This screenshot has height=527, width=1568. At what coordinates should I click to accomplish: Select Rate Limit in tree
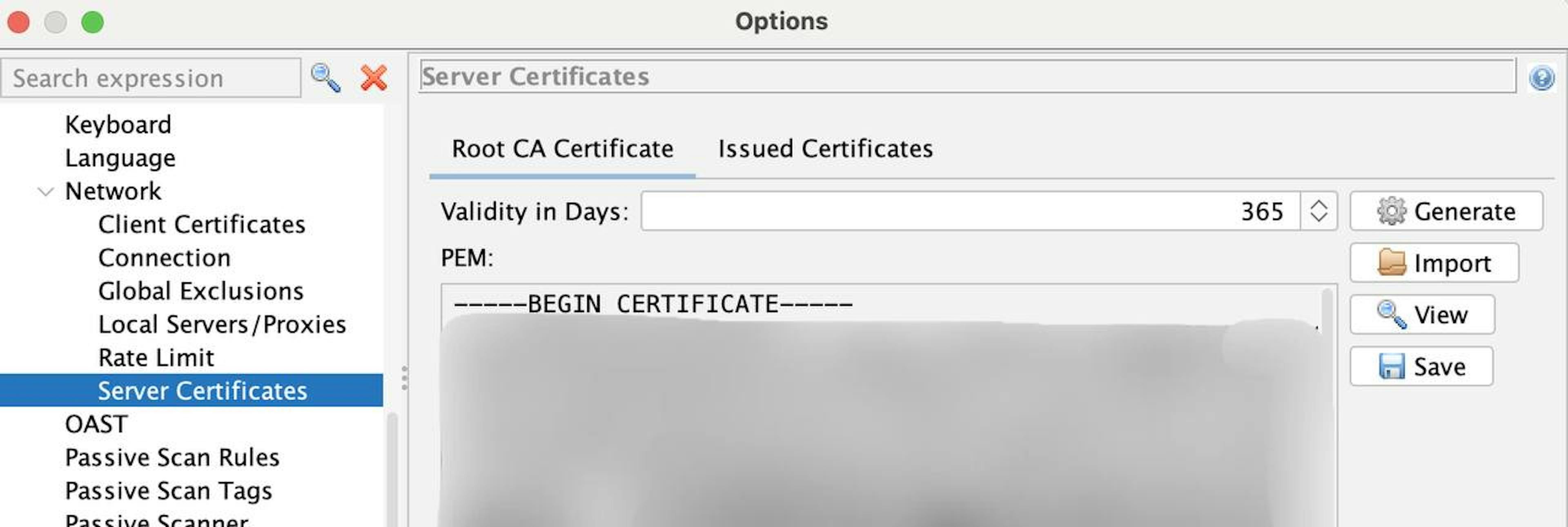coord(156,357)
